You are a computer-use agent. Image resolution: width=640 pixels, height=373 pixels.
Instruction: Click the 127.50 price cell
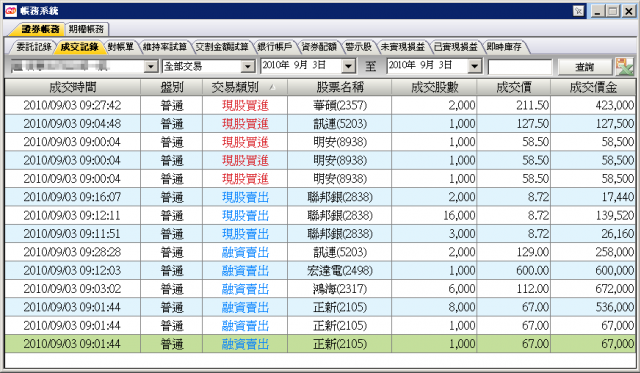pos(514,124)
